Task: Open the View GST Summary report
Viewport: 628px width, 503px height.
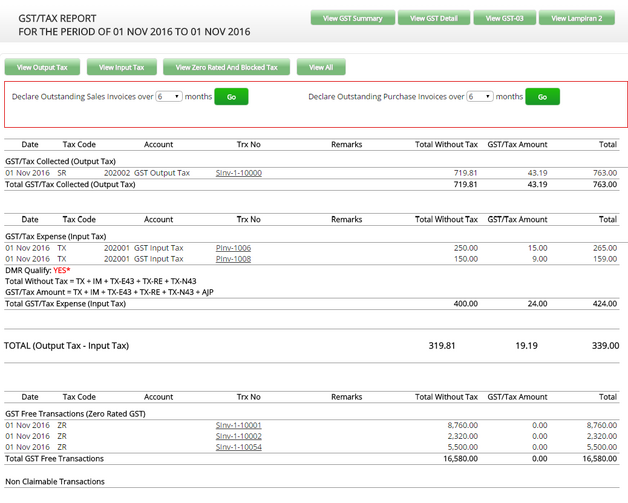Action: [x=352, y=18]
